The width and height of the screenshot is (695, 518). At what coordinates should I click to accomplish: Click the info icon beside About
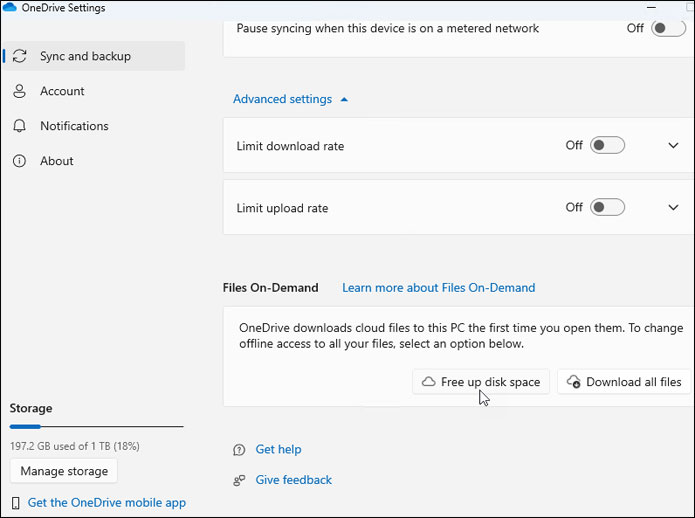coord(19,161)
